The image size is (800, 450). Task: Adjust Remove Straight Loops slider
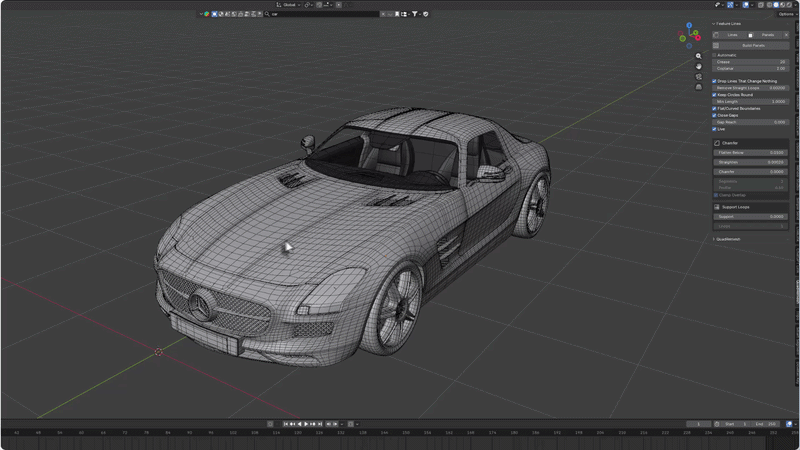(x=751, y=88)
